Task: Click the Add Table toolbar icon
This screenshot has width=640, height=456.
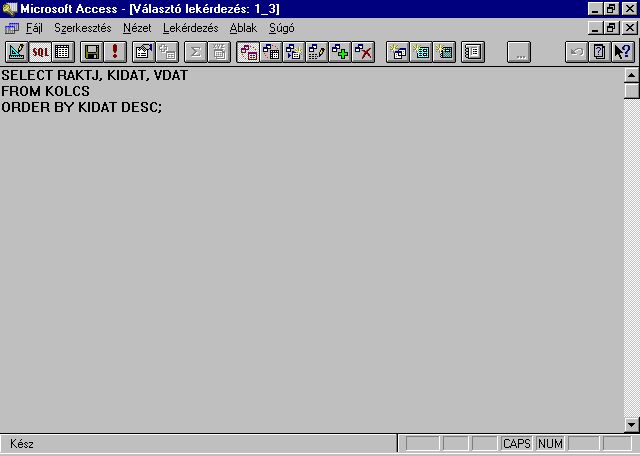Action: 167,52
